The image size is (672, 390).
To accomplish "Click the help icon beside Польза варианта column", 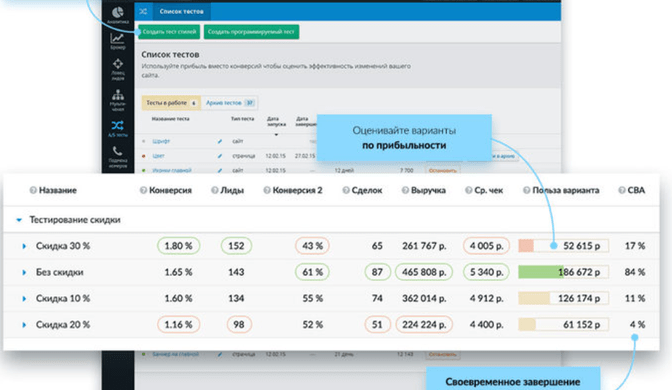I will (526, 190).
